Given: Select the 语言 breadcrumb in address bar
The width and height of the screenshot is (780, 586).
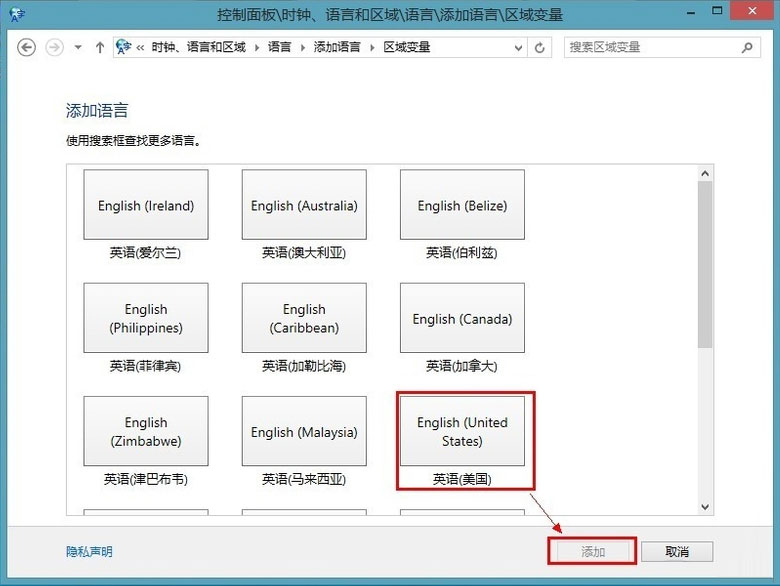Looking at the screenshot, I should tap(280, 47).
